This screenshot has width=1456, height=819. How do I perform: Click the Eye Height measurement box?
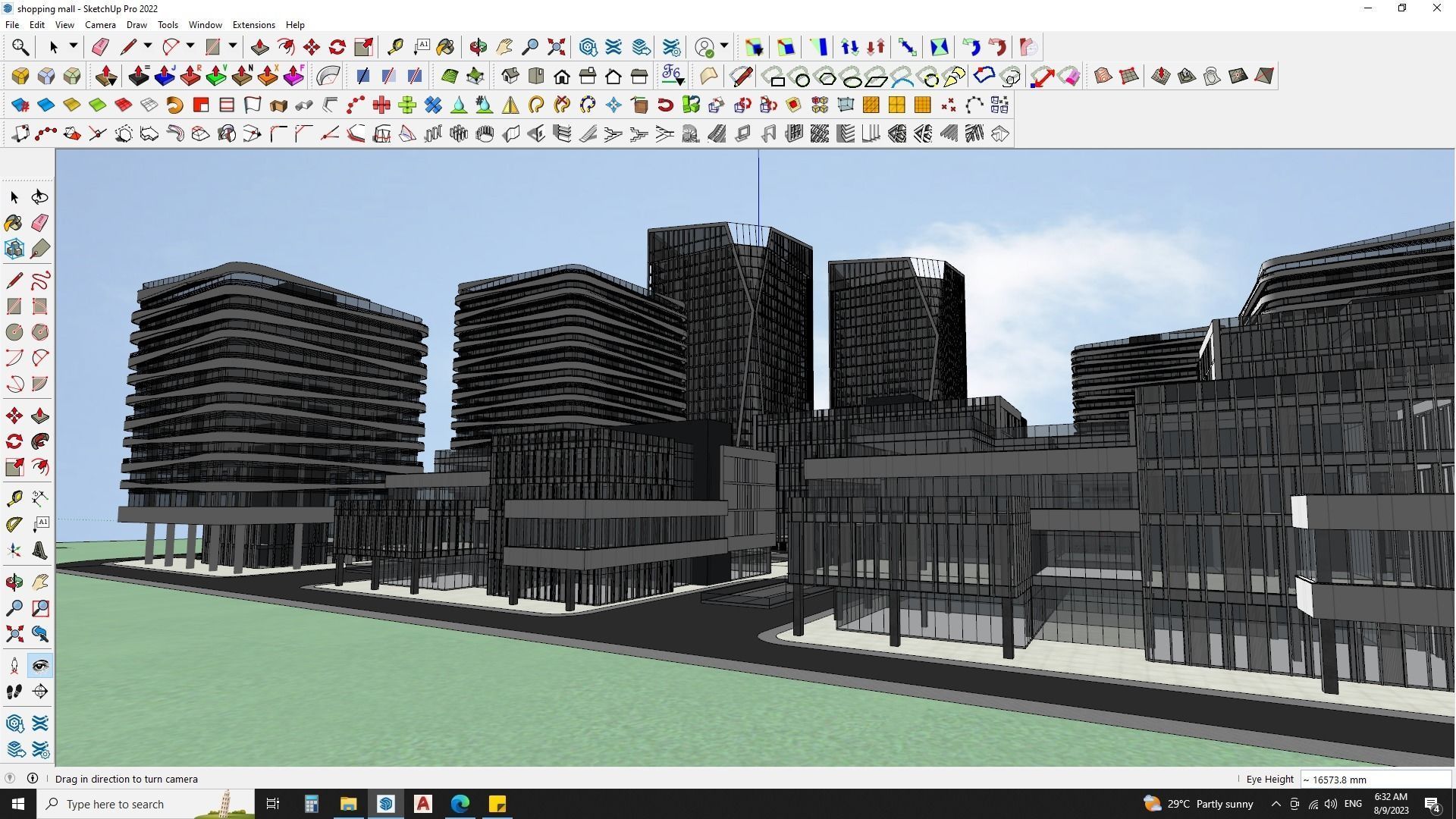(1374, 780)
